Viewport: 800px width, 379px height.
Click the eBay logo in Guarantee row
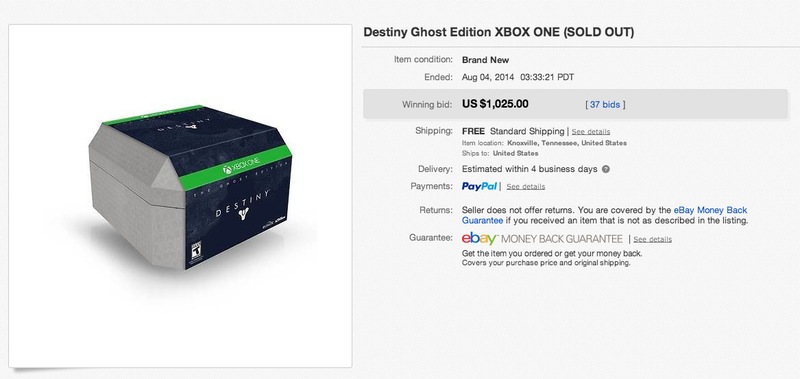(x=478, y=238)
